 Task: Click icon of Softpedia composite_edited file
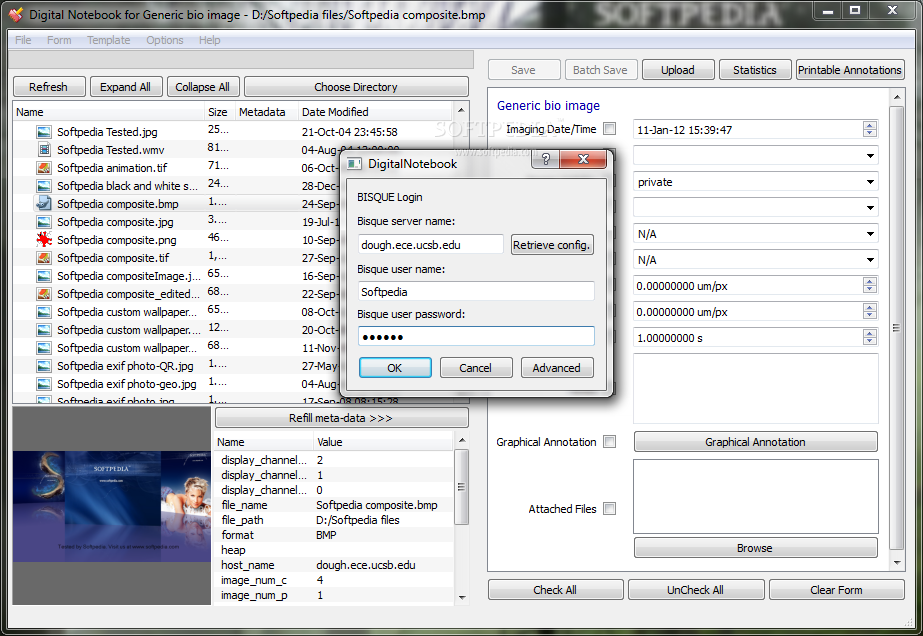pyautogui.click(x=44, y=294)
